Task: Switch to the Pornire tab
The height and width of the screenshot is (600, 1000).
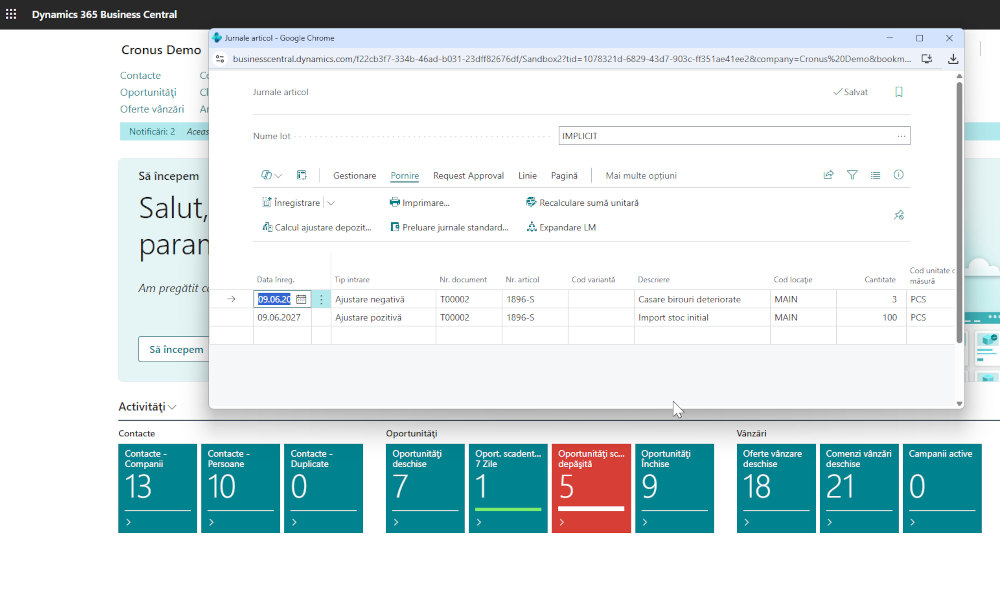Action: tap(404, 175)
